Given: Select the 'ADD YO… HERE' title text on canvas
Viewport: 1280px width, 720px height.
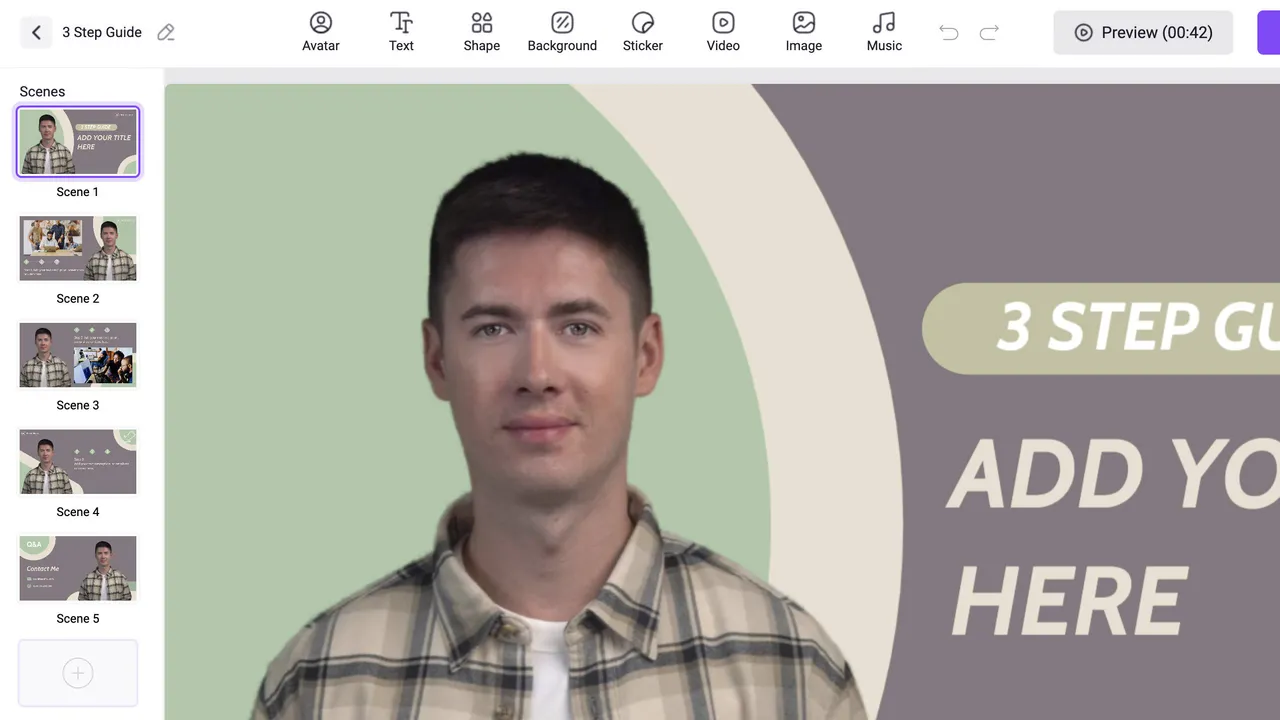Looking at the screenshot, I should 1113,535.
